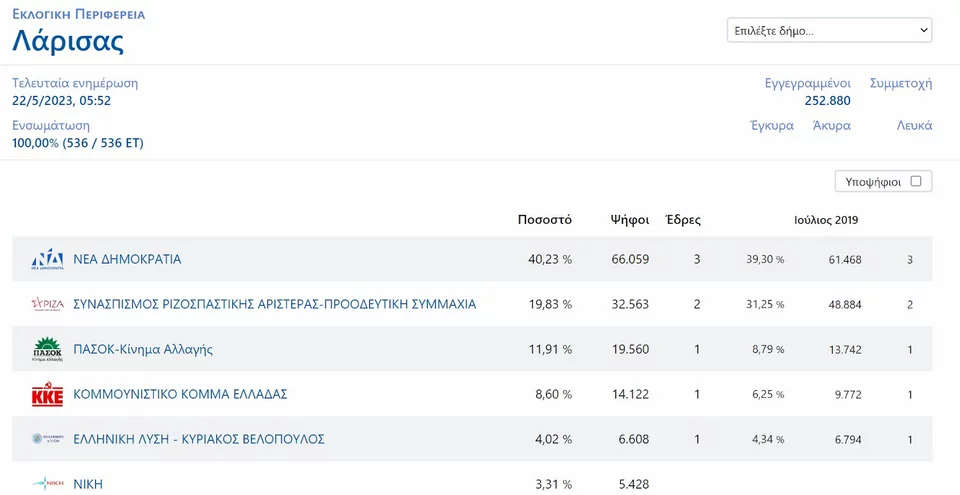Screen dimensions: 960x495
Task: Click the 3,31 % percentage cell
Action: click(x=553, y=484)
